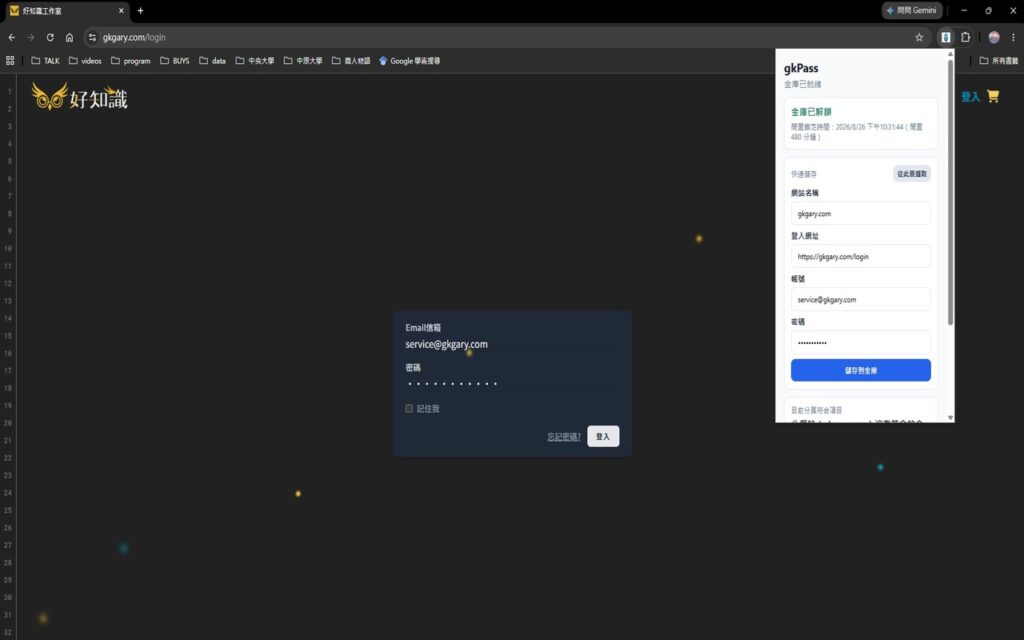The height and width of the screenshot is (640, 1024).
Task: Submit the login form with 登入 button
Action: (x=603, y=436)
